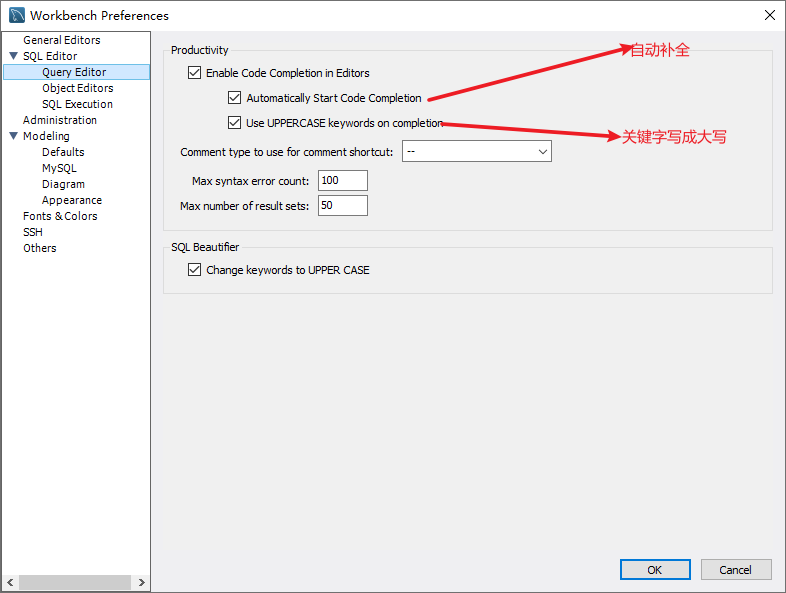Go to SQL Execution settings
Viewport: 786px width, 593px height.
(77, 104)
